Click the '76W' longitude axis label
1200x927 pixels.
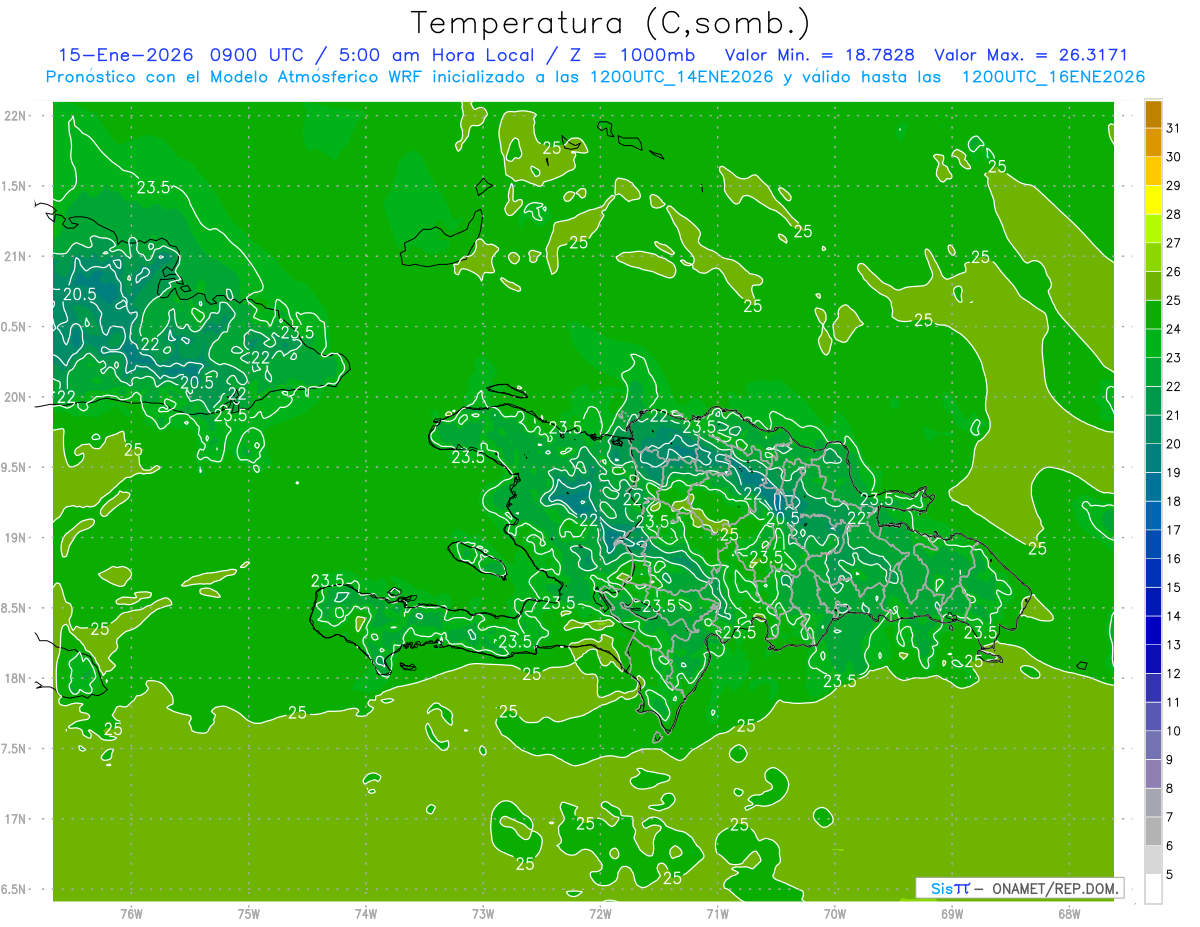coord(131,913)
